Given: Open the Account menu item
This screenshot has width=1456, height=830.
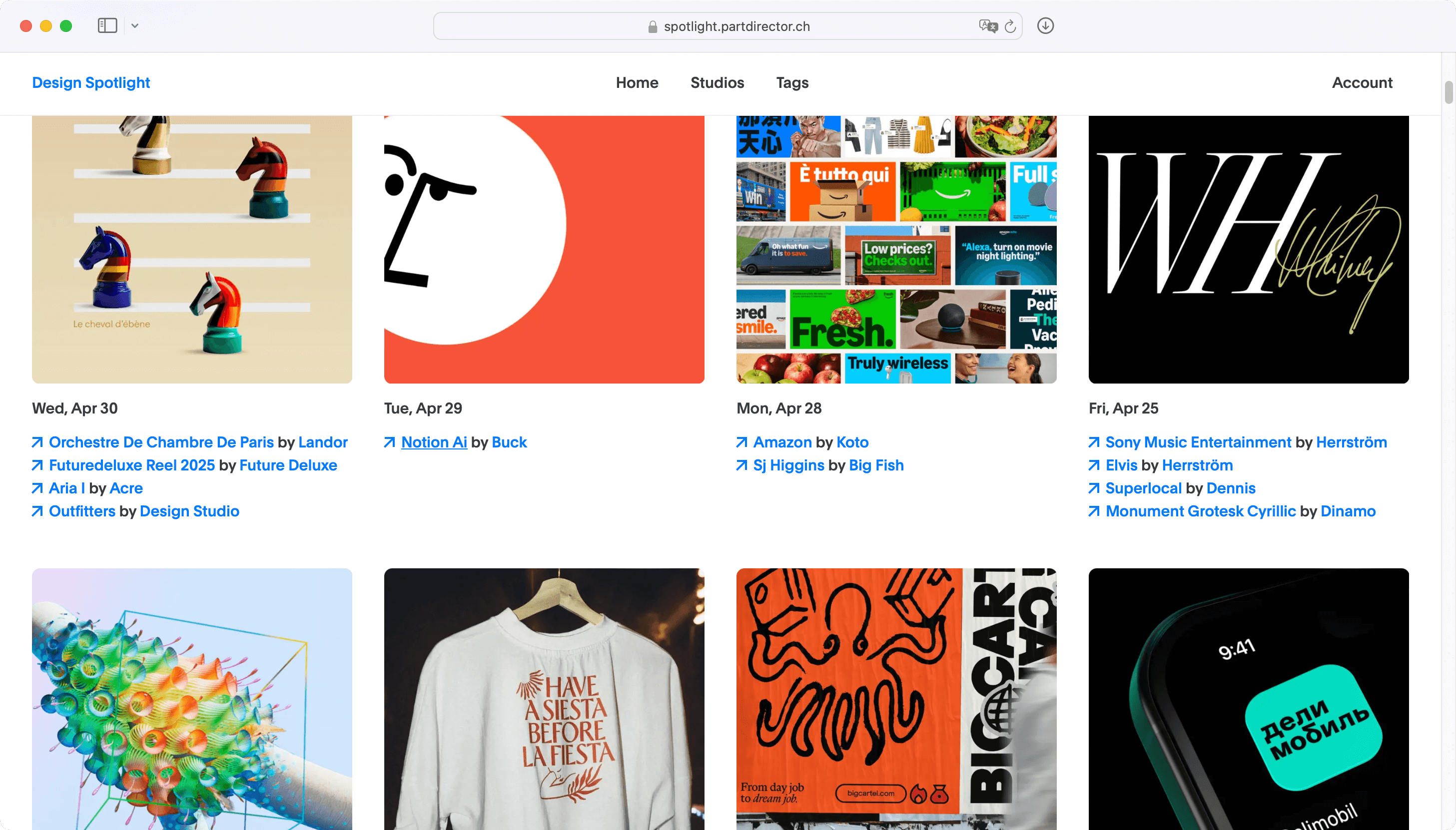Looking at the screenshot, I should click(x=1362, y=83).
